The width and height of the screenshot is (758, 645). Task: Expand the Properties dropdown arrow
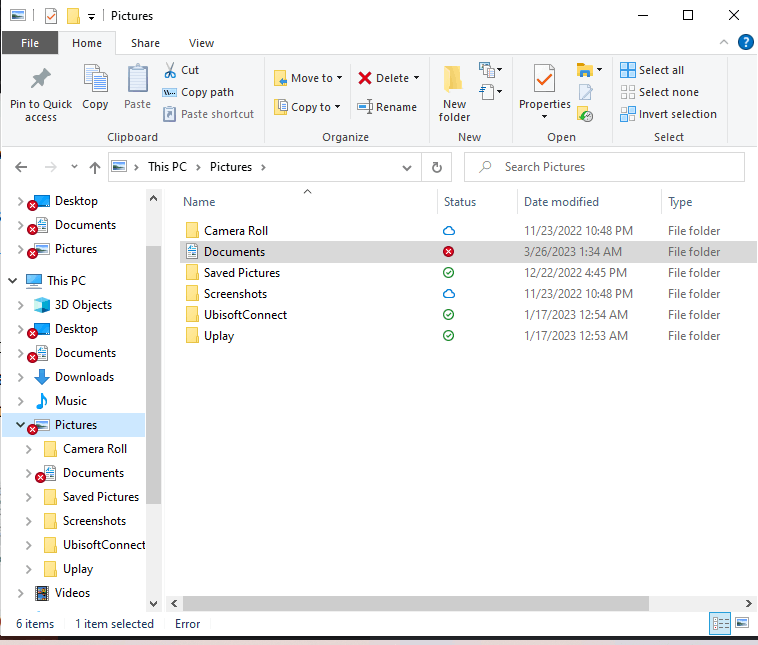544,117
